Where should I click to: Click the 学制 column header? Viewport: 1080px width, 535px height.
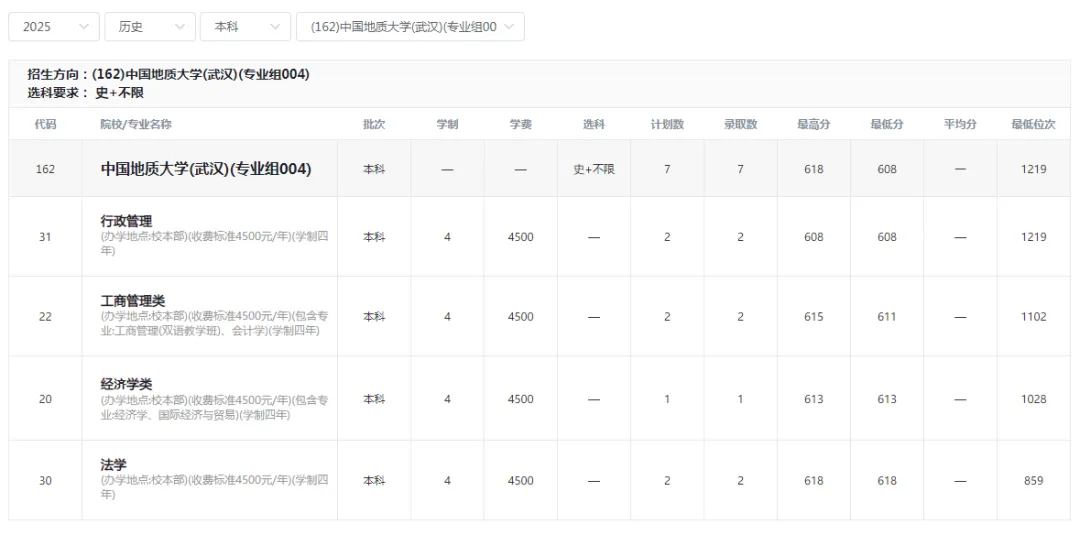click(447, 125)
